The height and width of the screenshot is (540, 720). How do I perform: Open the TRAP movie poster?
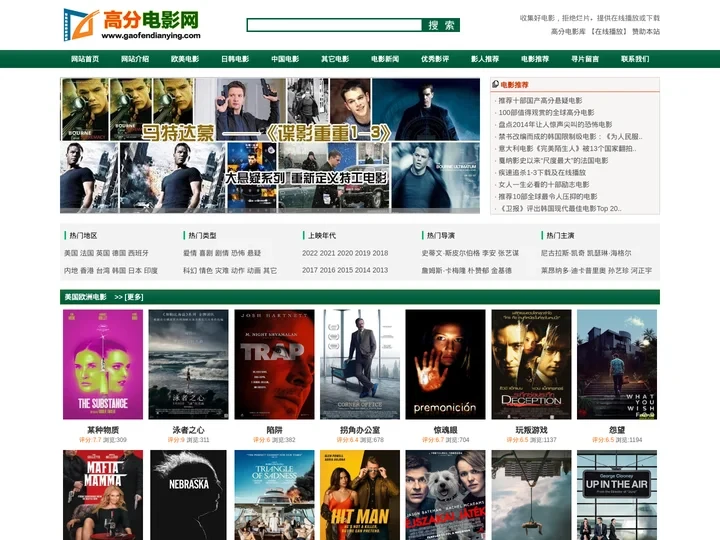(274, 364)
